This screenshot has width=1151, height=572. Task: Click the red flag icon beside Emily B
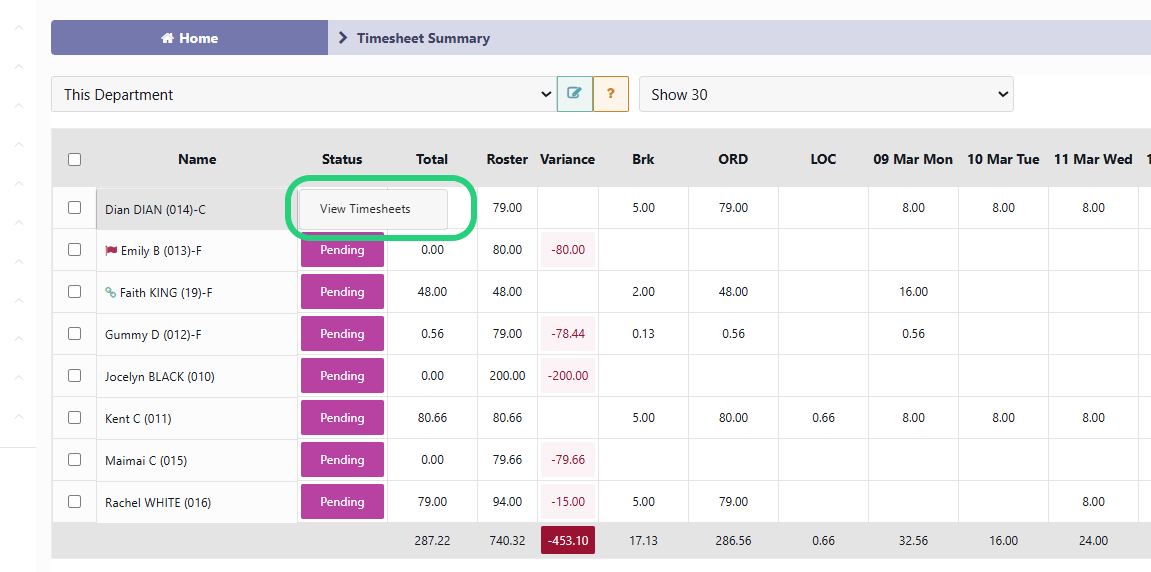111,250
